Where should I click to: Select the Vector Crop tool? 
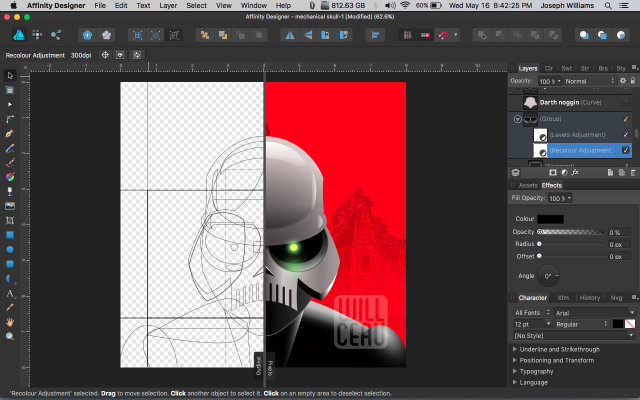point(10,220)
